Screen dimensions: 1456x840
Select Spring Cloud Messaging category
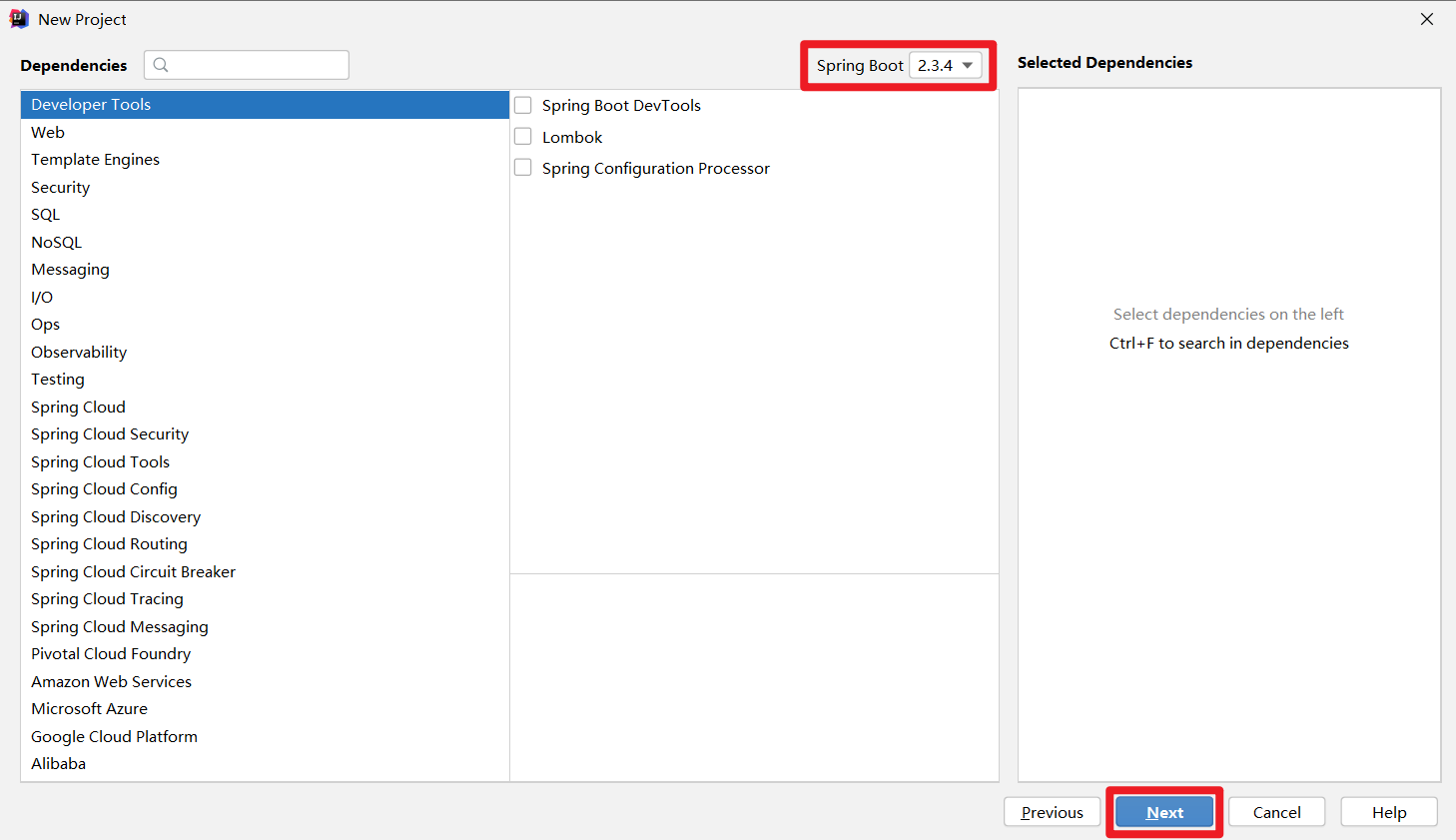click(265, 626)
